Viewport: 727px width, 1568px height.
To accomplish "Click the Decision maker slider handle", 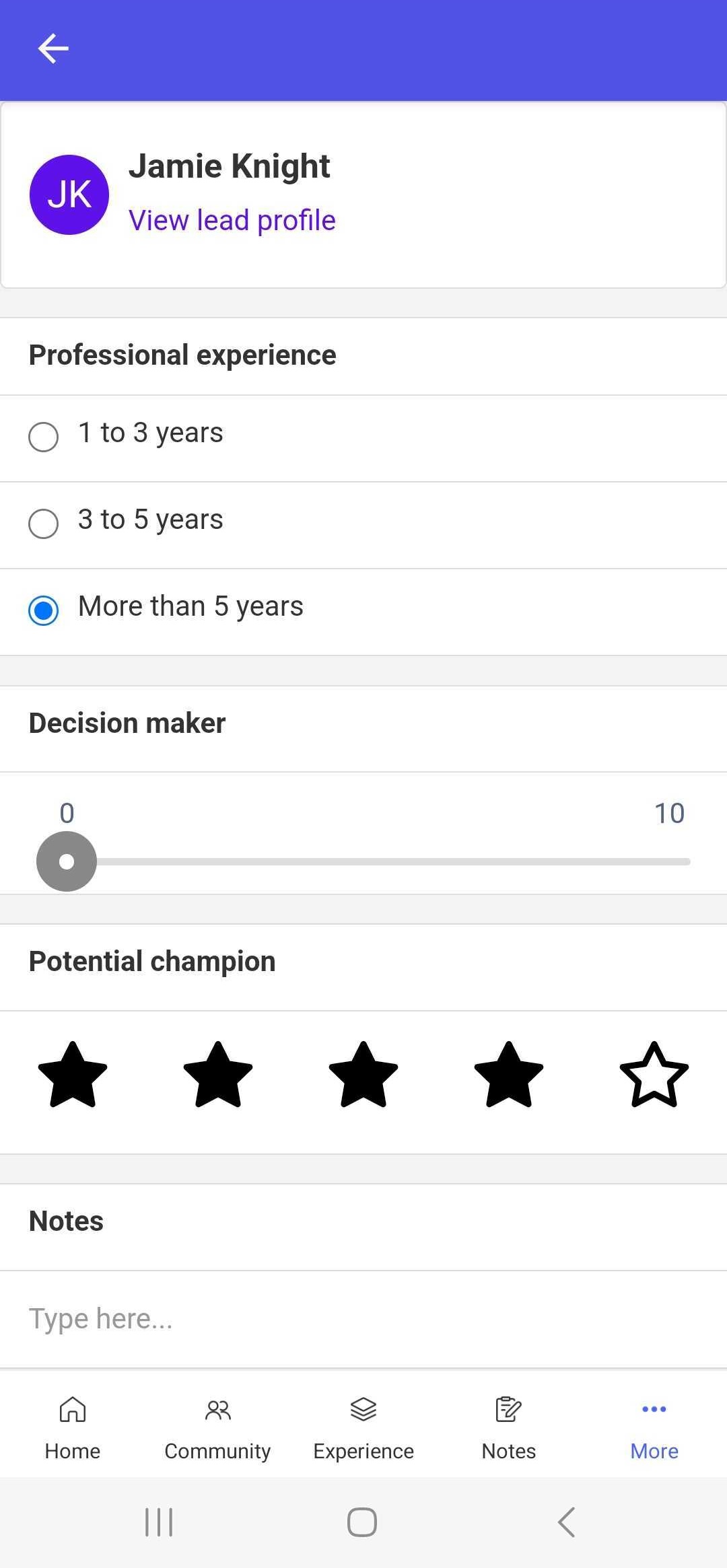I will [x=67, y=861].
